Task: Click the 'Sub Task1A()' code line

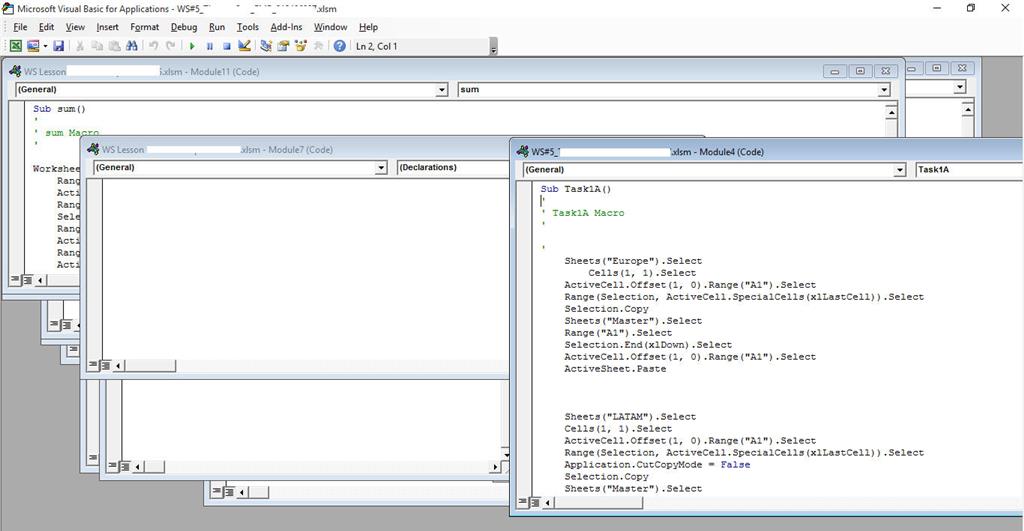Action: click(x=575, y=189)
